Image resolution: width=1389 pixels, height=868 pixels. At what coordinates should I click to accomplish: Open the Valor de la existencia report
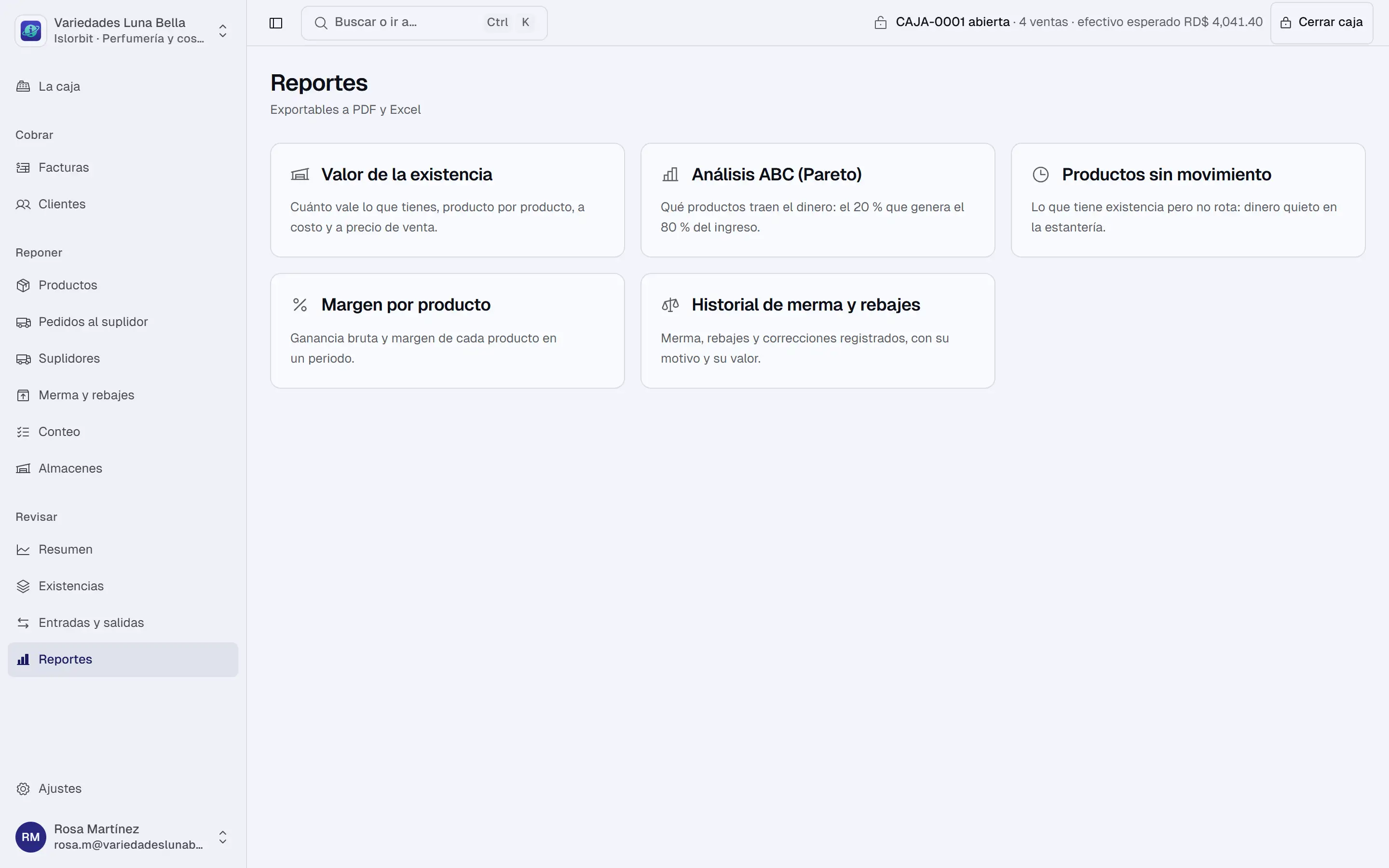click(x=447, y=200)
